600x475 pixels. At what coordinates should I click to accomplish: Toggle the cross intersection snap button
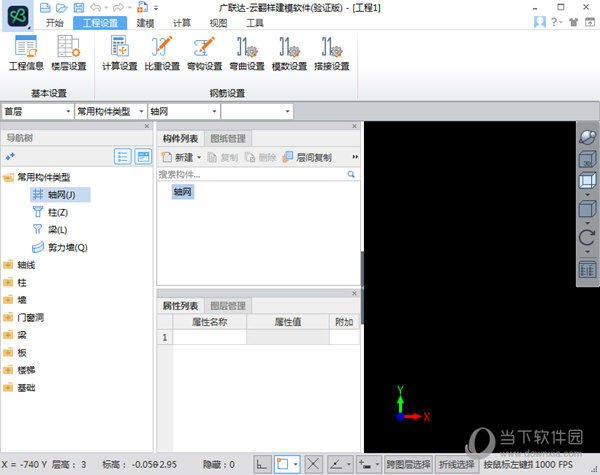(x=313, y=465)
